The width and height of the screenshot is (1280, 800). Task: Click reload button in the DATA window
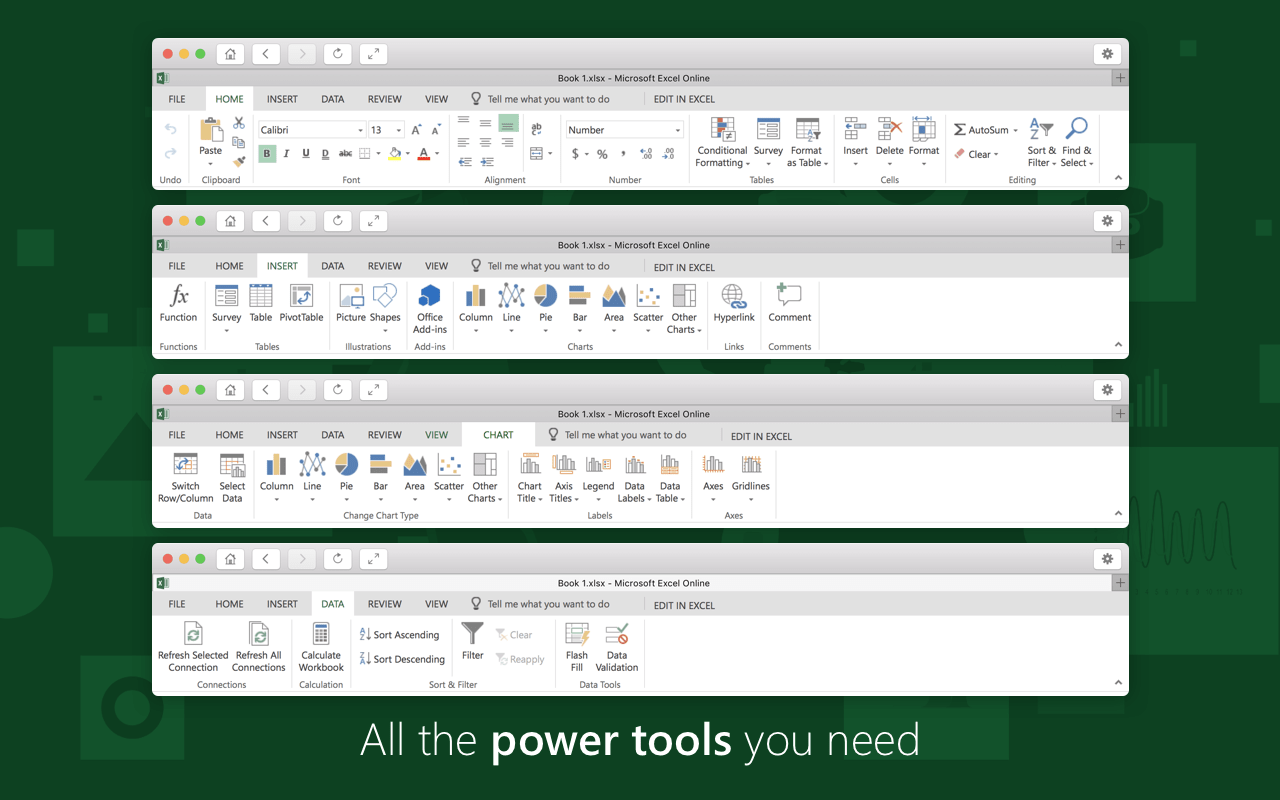(x=338, y=559)
